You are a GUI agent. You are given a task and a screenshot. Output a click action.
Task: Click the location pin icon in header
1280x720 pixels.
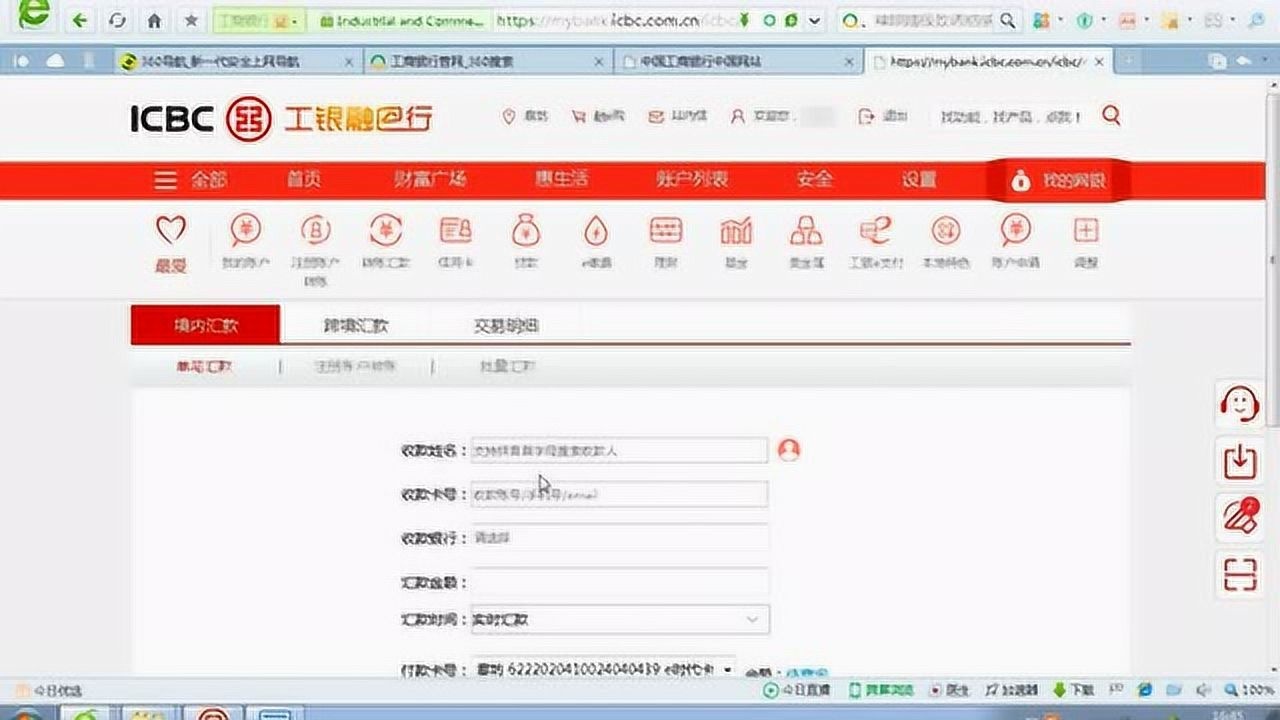508,117
